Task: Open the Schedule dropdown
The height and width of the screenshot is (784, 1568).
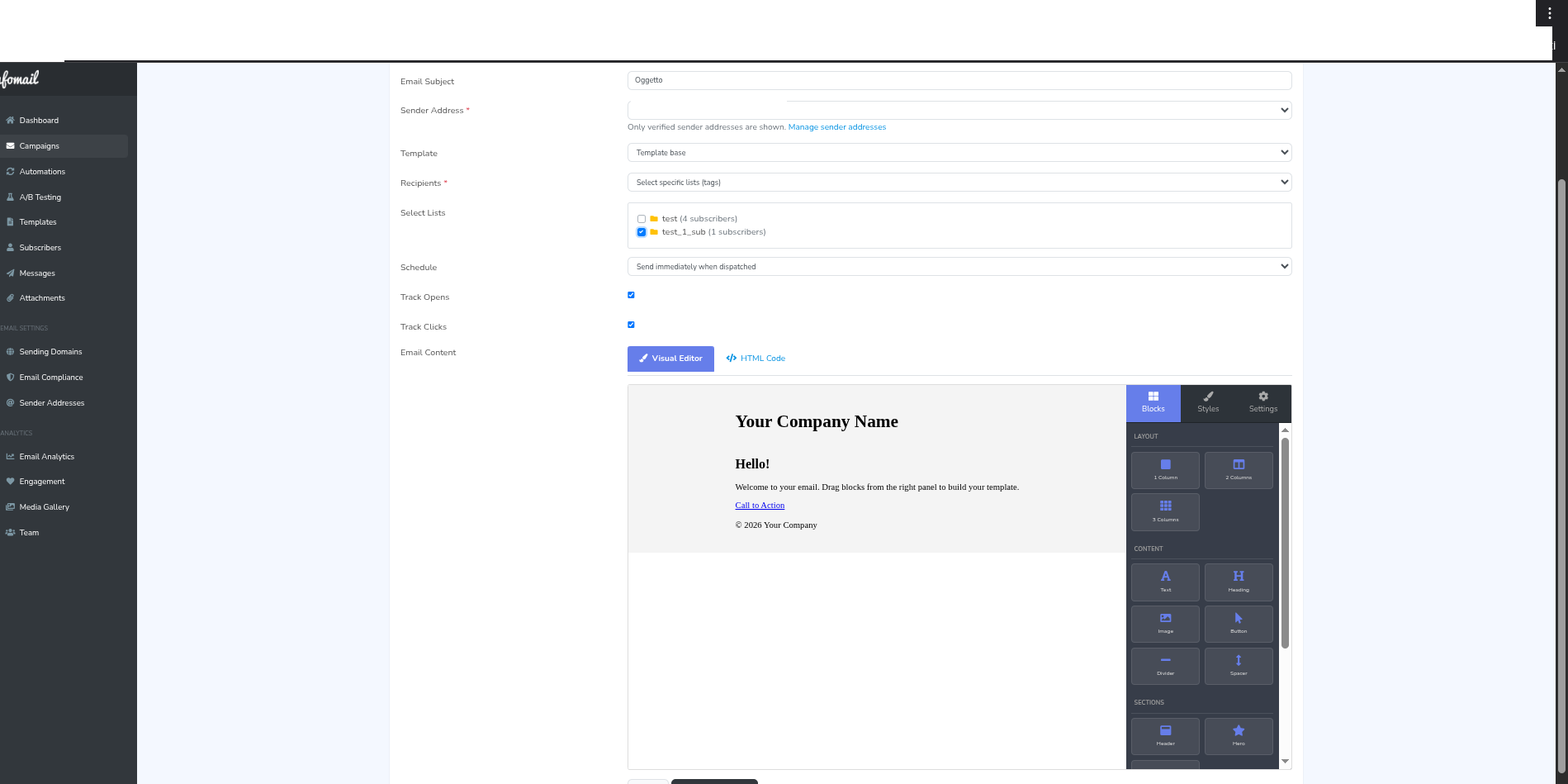Action: click(x=959, y=267)
